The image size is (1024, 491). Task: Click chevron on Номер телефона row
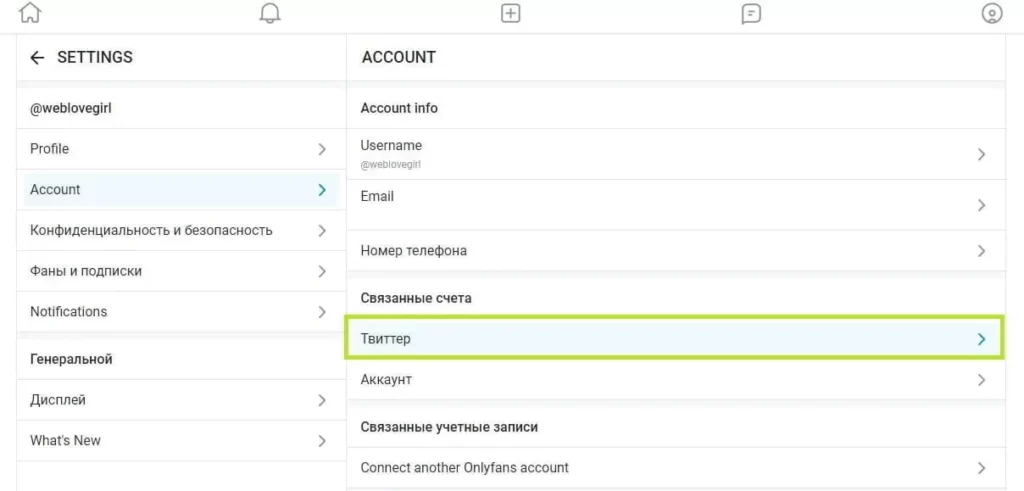coord(981,251)
